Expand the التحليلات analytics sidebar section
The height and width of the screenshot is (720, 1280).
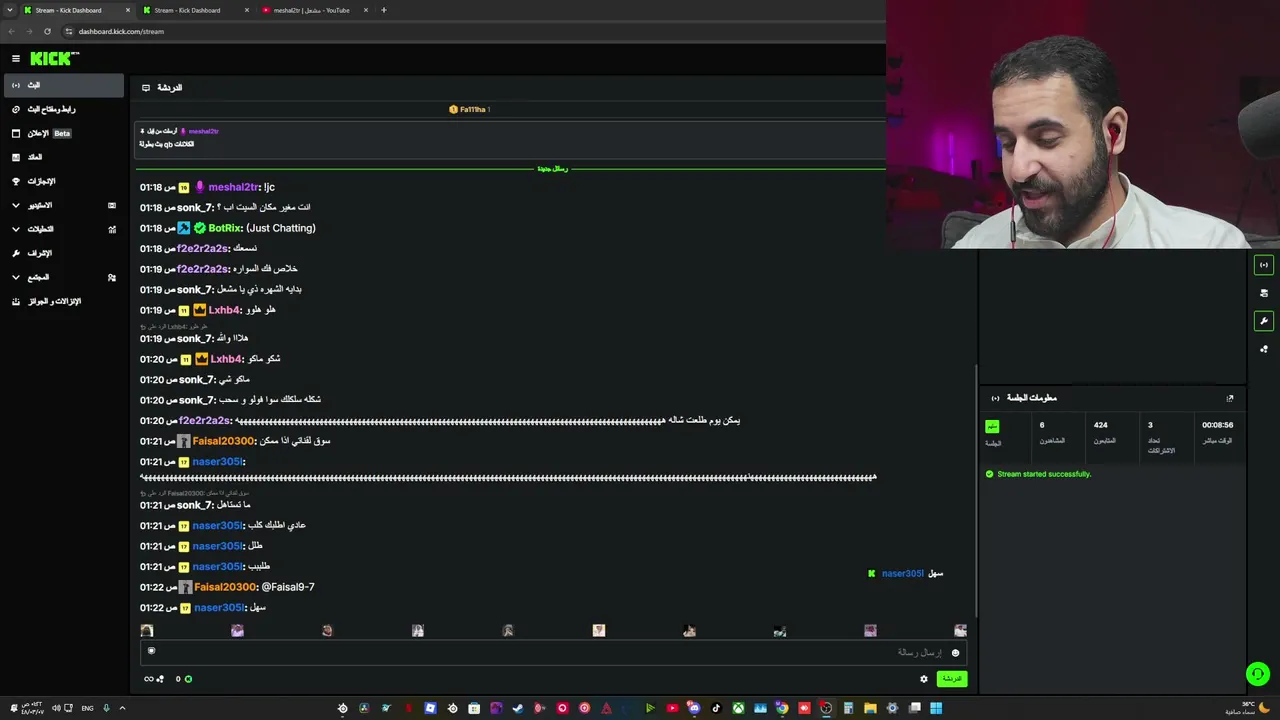[63, 229]
